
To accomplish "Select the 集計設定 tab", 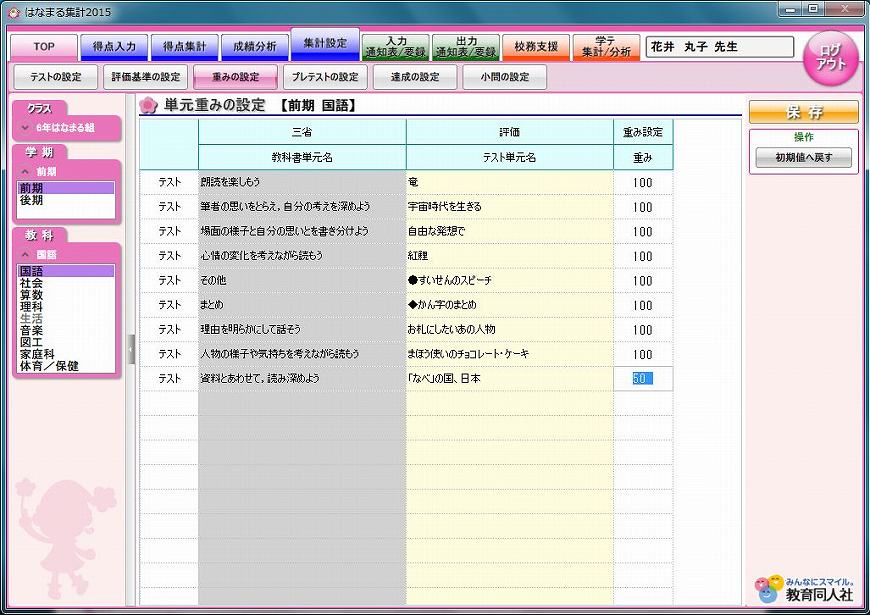I will coord(325,44).
